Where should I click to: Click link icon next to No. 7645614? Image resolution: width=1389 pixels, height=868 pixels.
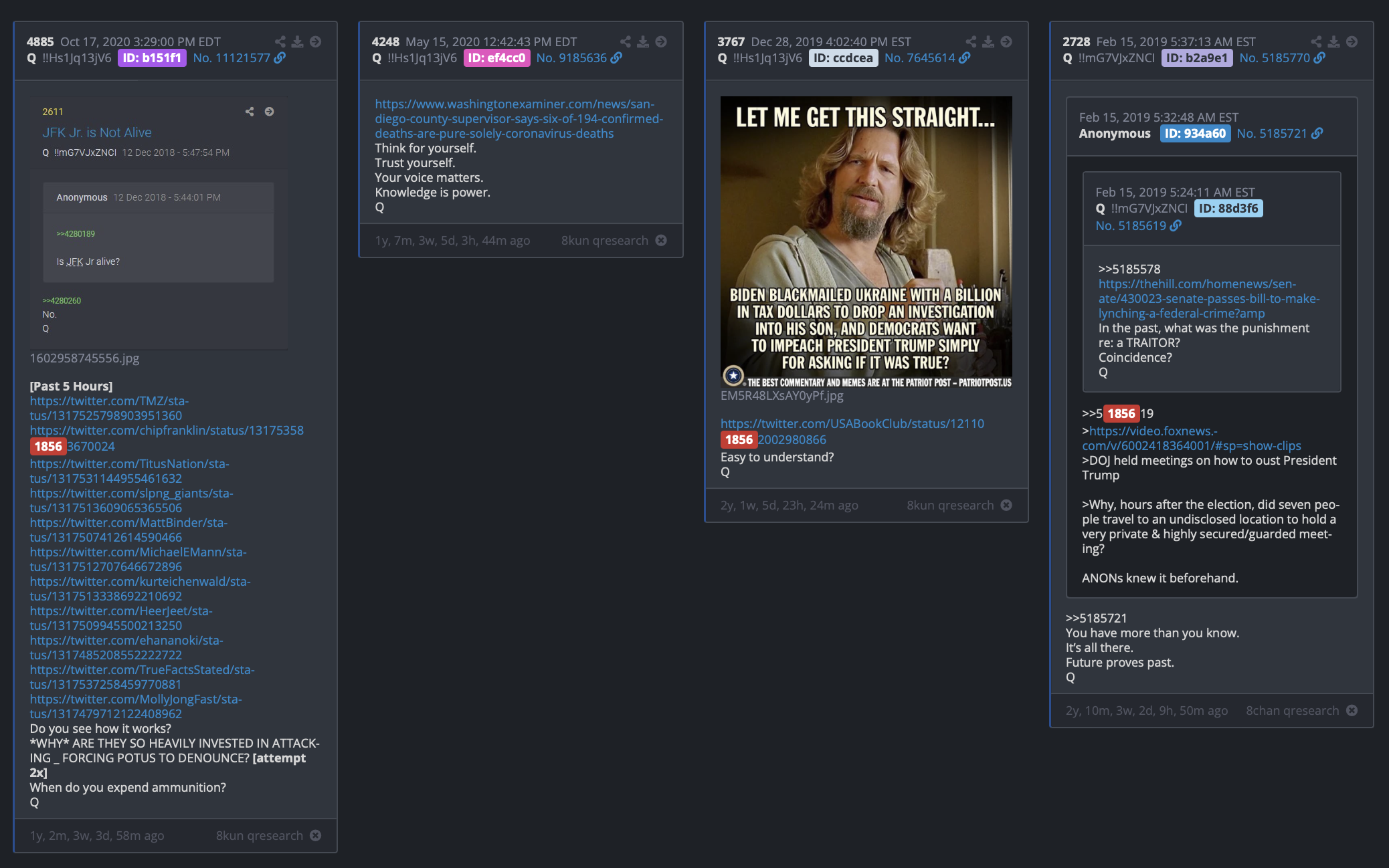[x=964, y=58]
